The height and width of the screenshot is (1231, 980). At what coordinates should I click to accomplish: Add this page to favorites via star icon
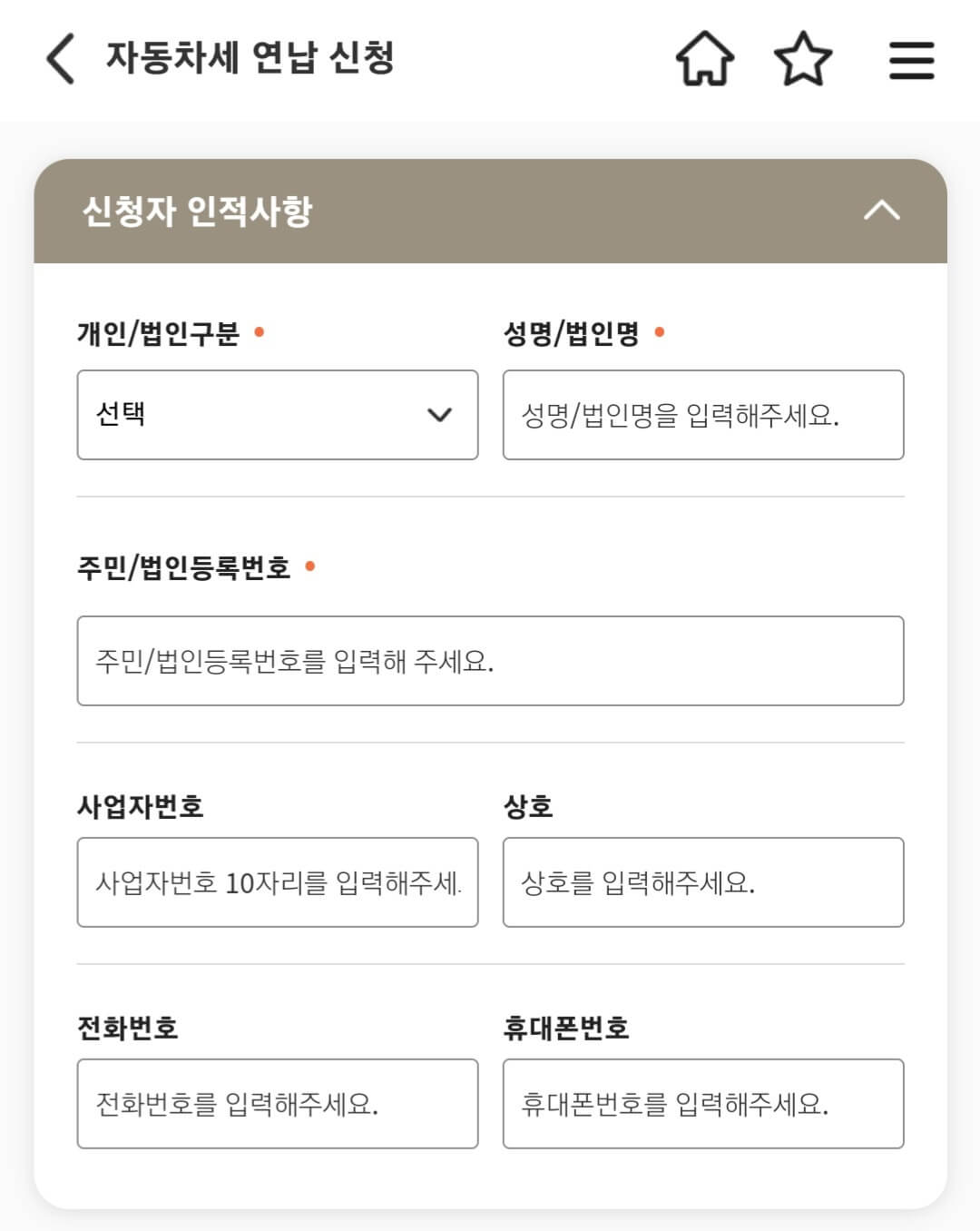tap(804, 61)
